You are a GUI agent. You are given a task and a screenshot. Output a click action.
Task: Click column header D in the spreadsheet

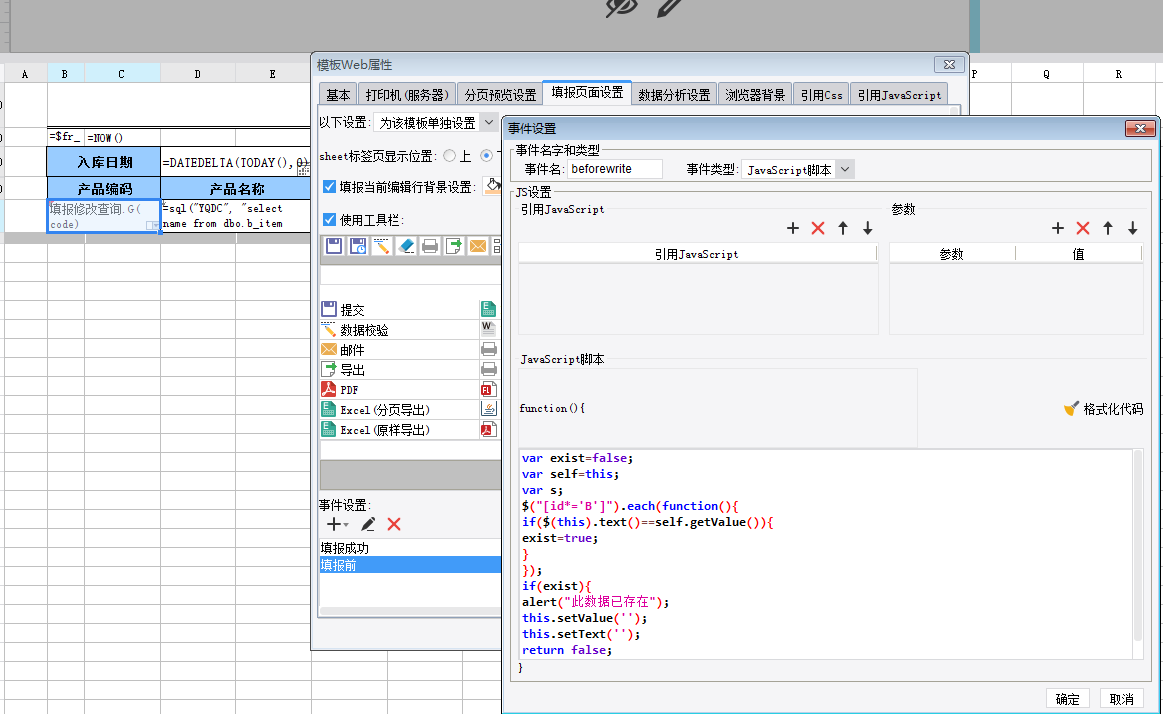(197, 73)
